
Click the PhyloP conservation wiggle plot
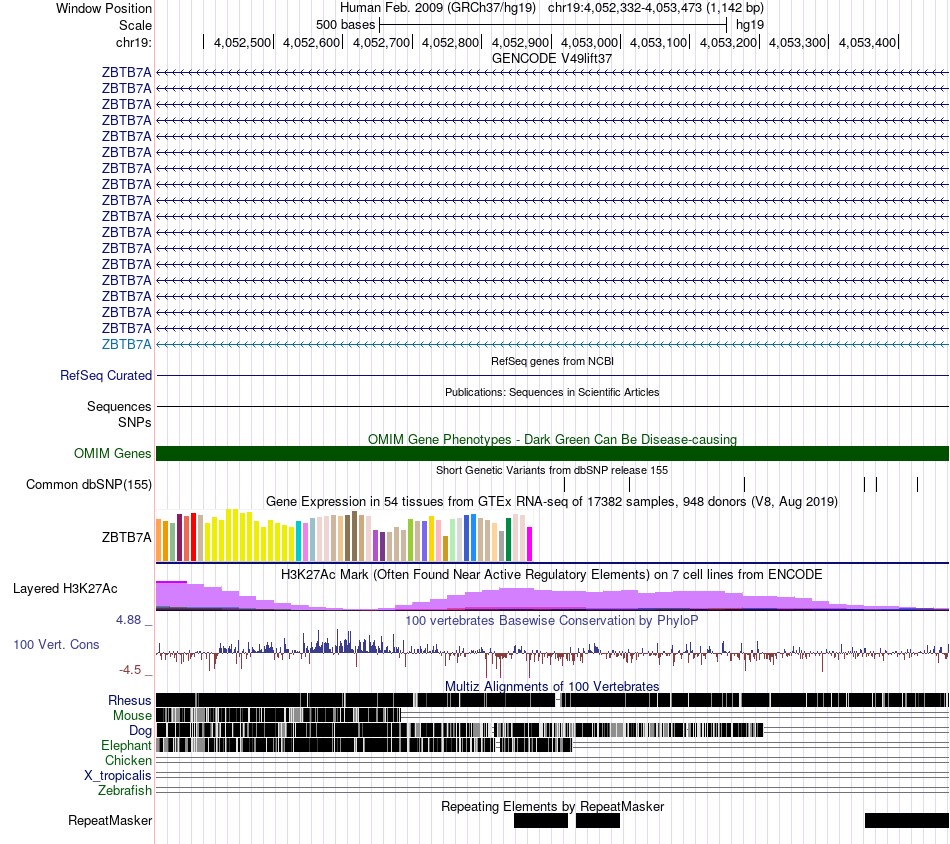(x=552, y=653)
